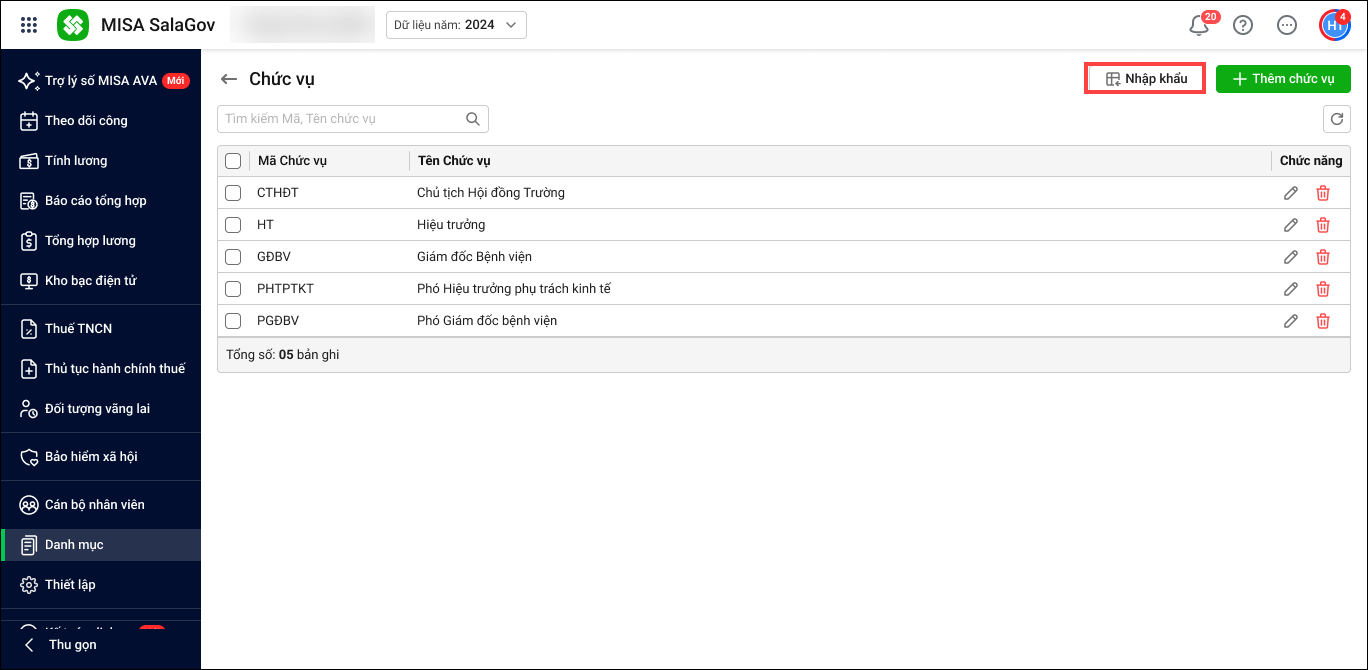Delete the Giám đốc Bệnh viện row

[1323, 257]
